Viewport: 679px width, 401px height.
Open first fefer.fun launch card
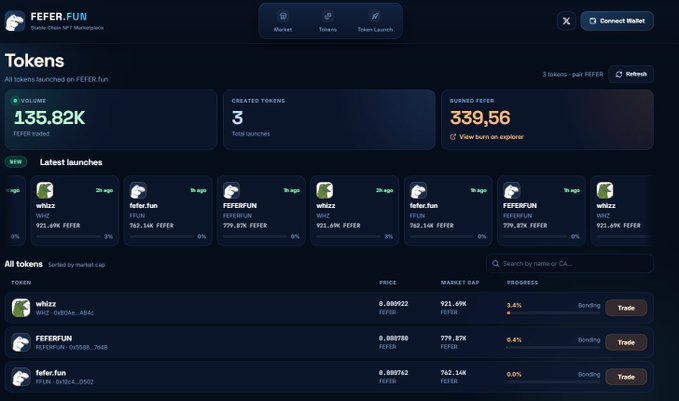(168, 210)
